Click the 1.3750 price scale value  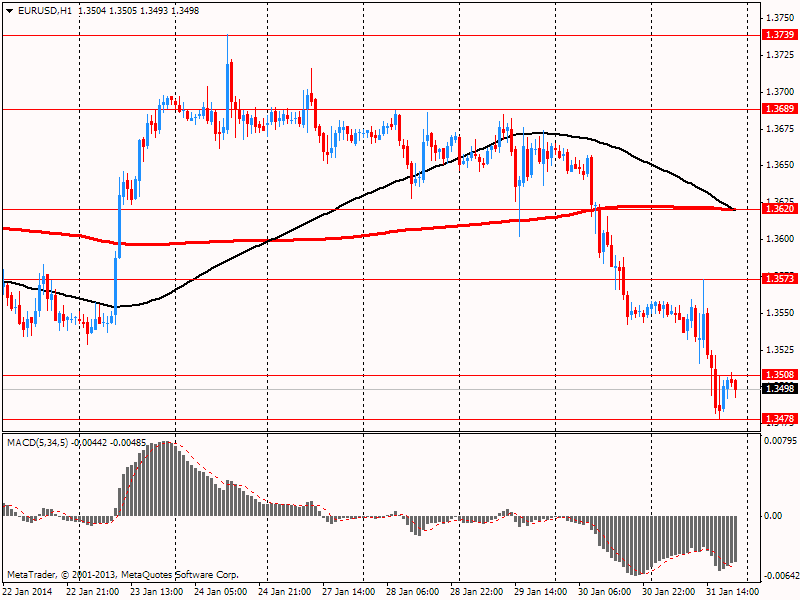[781, 18]
